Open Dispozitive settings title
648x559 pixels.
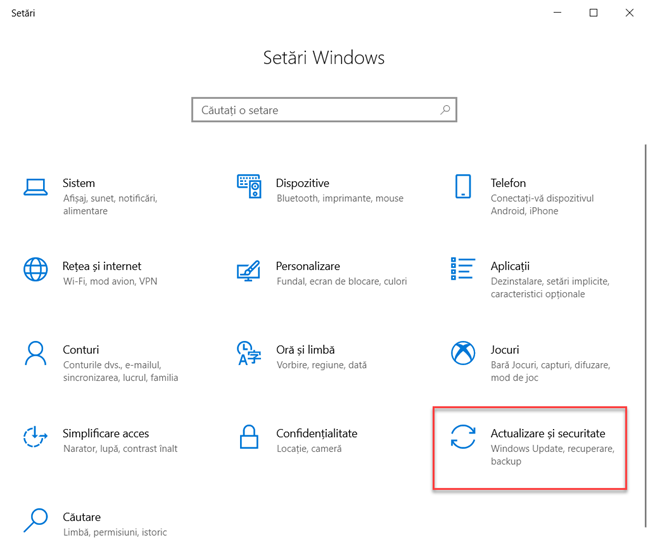303,183
